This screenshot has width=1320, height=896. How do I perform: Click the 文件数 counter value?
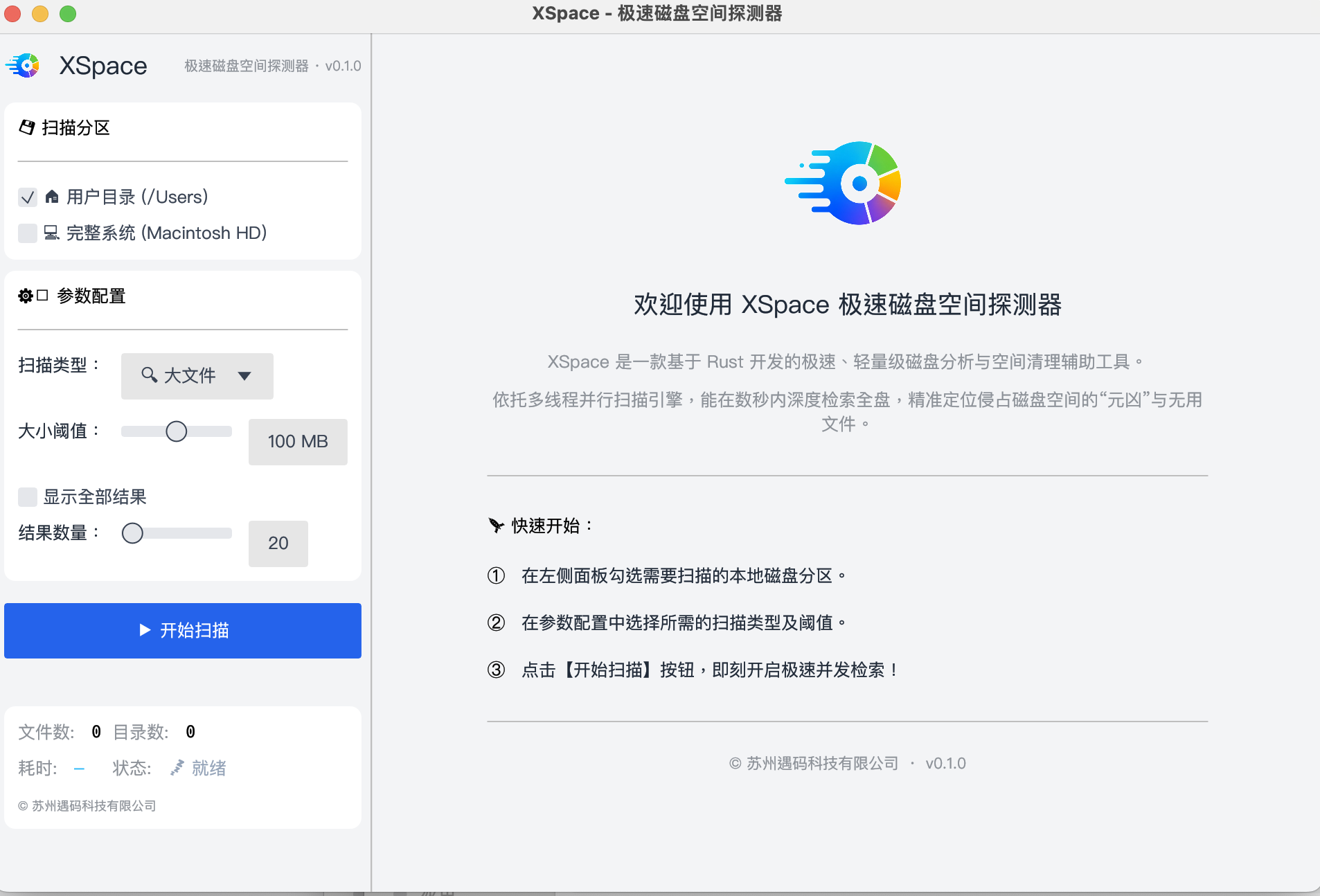pyautogui.click(x=96, y=732)
